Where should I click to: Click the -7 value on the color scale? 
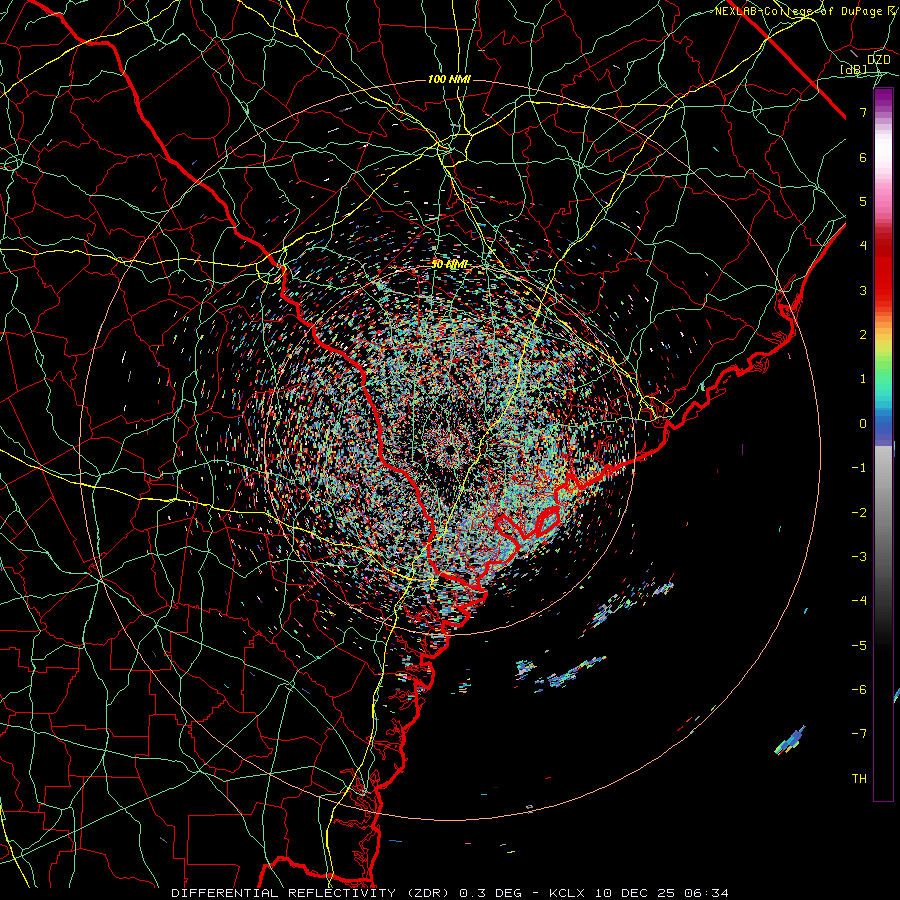click(x=859, y=734)
